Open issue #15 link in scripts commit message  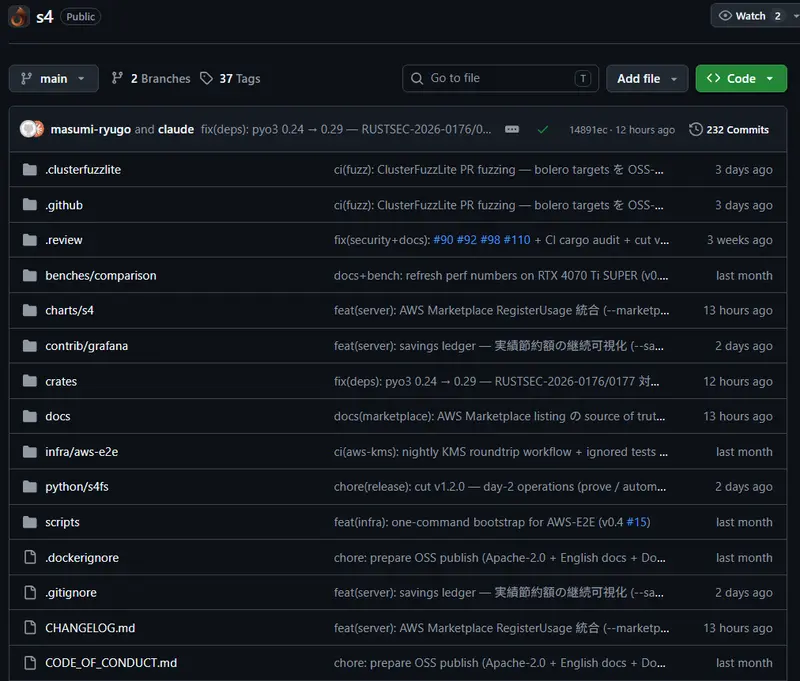point(637,522)
